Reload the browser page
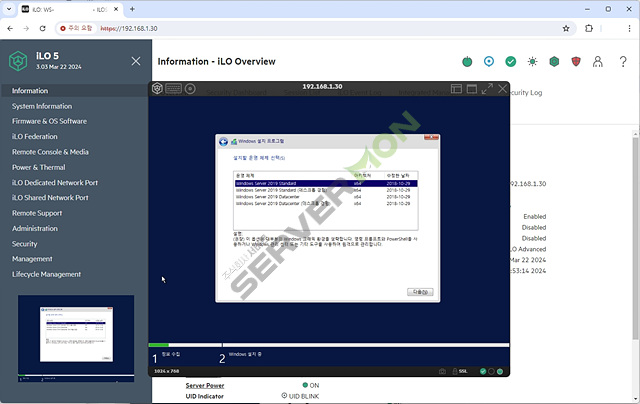The width and height of the screenshot is (640, 404). pos(42,28)
